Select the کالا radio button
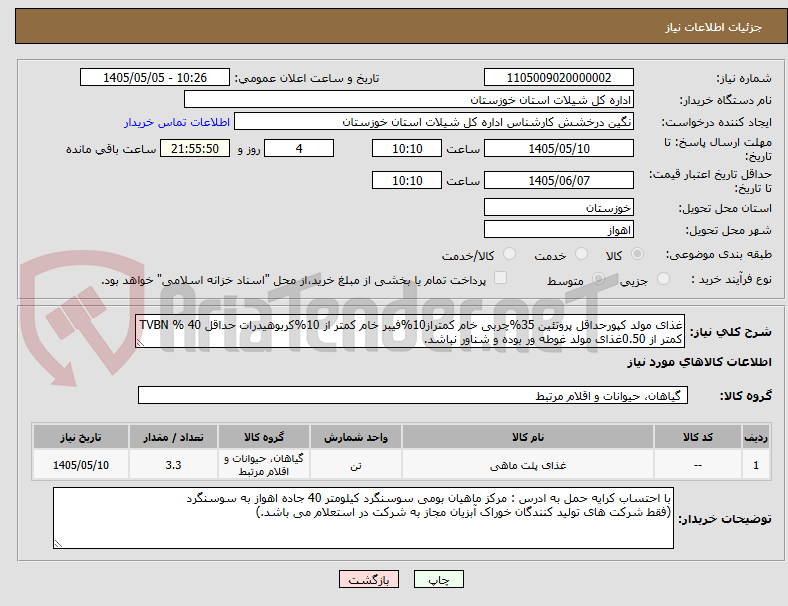Screen dimensions: 788x606 (637, 254)
